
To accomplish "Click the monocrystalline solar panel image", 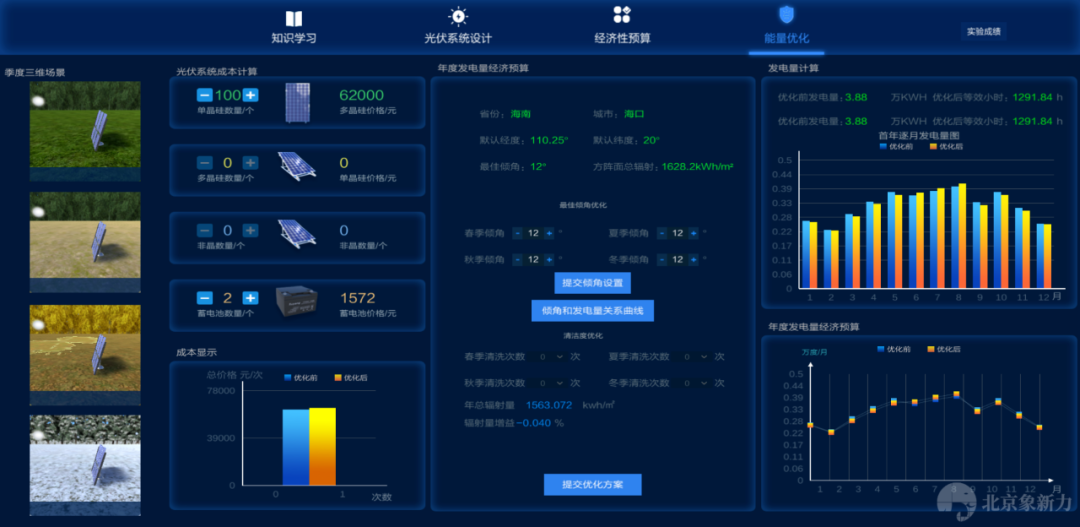I will [x=298, y=101].
